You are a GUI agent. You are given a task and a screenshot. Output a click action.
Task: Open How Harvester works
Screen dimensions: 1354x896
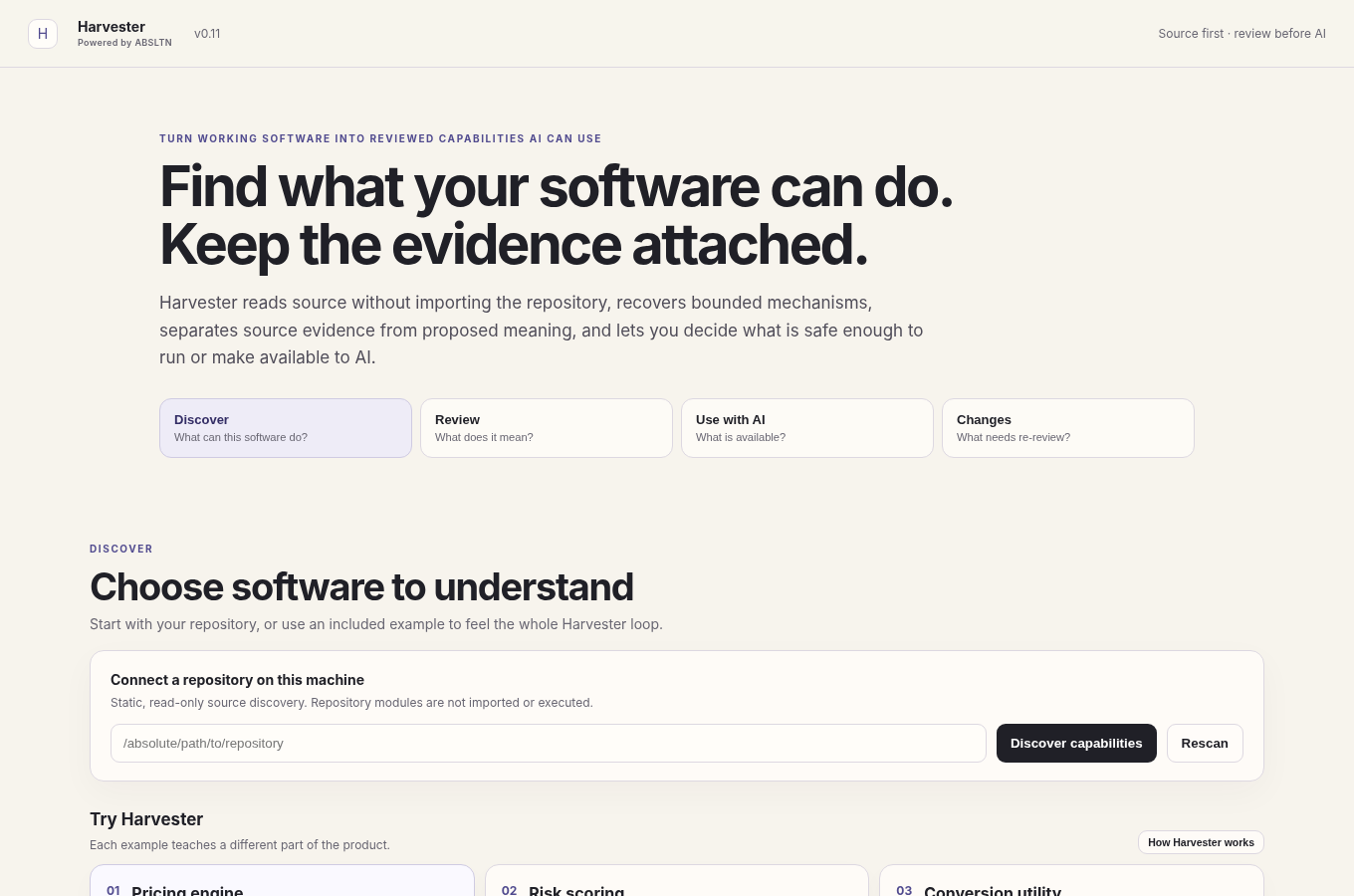point(1201,842)
